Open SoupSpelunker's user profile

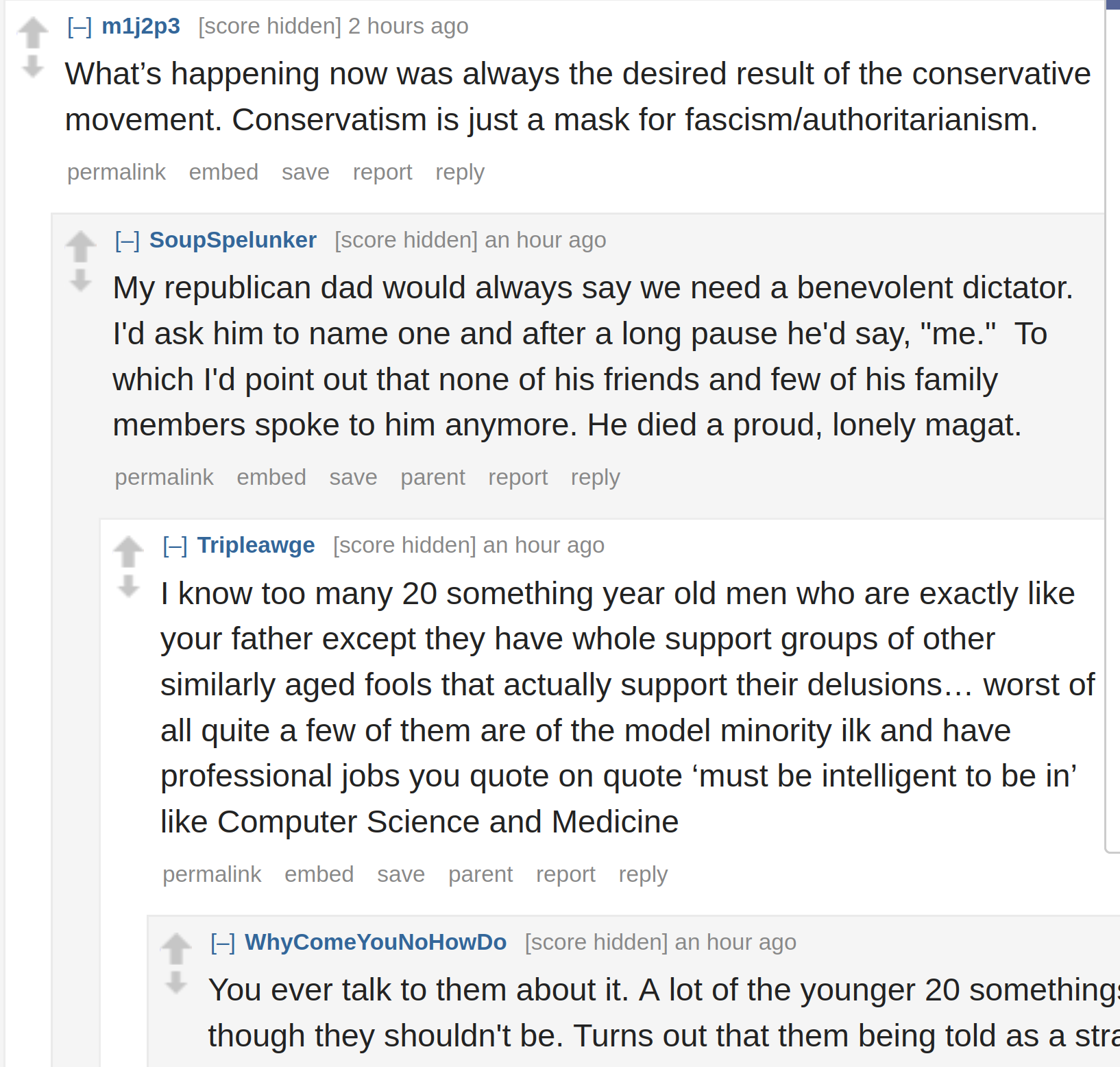(x=233, y=240)
